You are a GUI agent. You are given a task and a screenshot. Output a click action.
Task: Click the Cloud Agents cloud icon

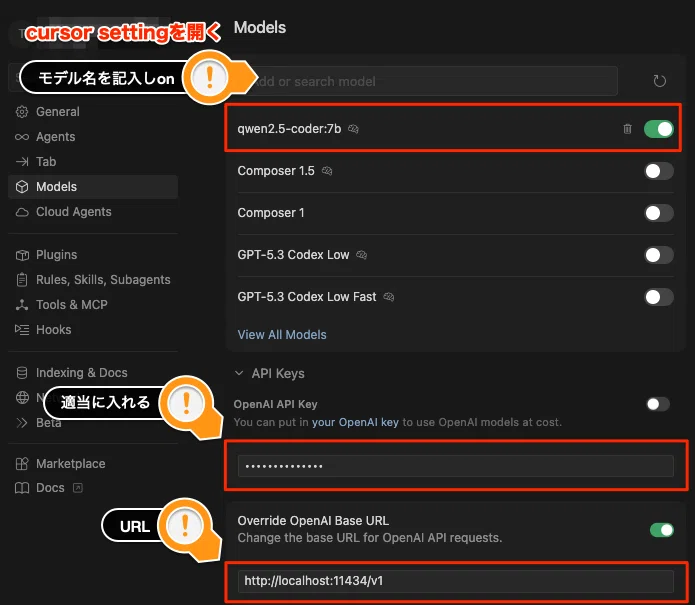tap(22, 212)
